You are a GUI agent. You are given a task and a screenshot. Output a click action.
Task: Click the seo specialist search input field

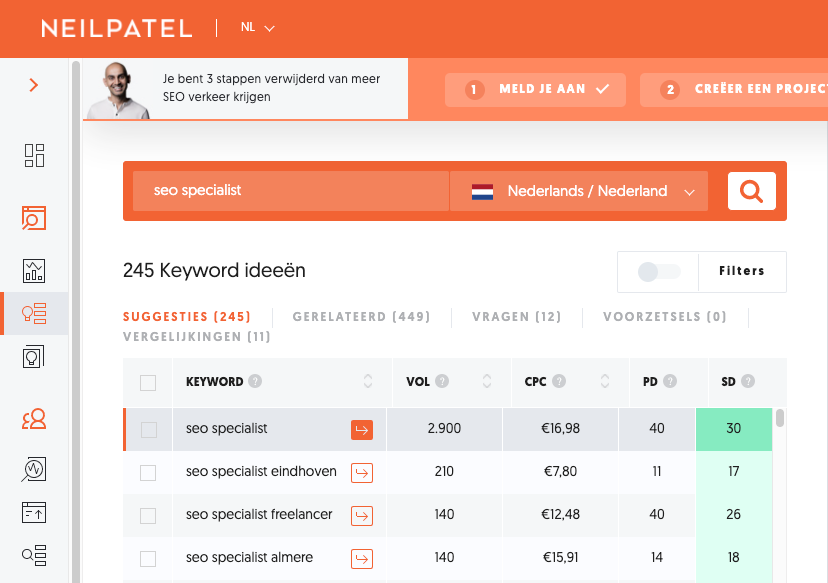pyautogui.click(x=290, y=190)
